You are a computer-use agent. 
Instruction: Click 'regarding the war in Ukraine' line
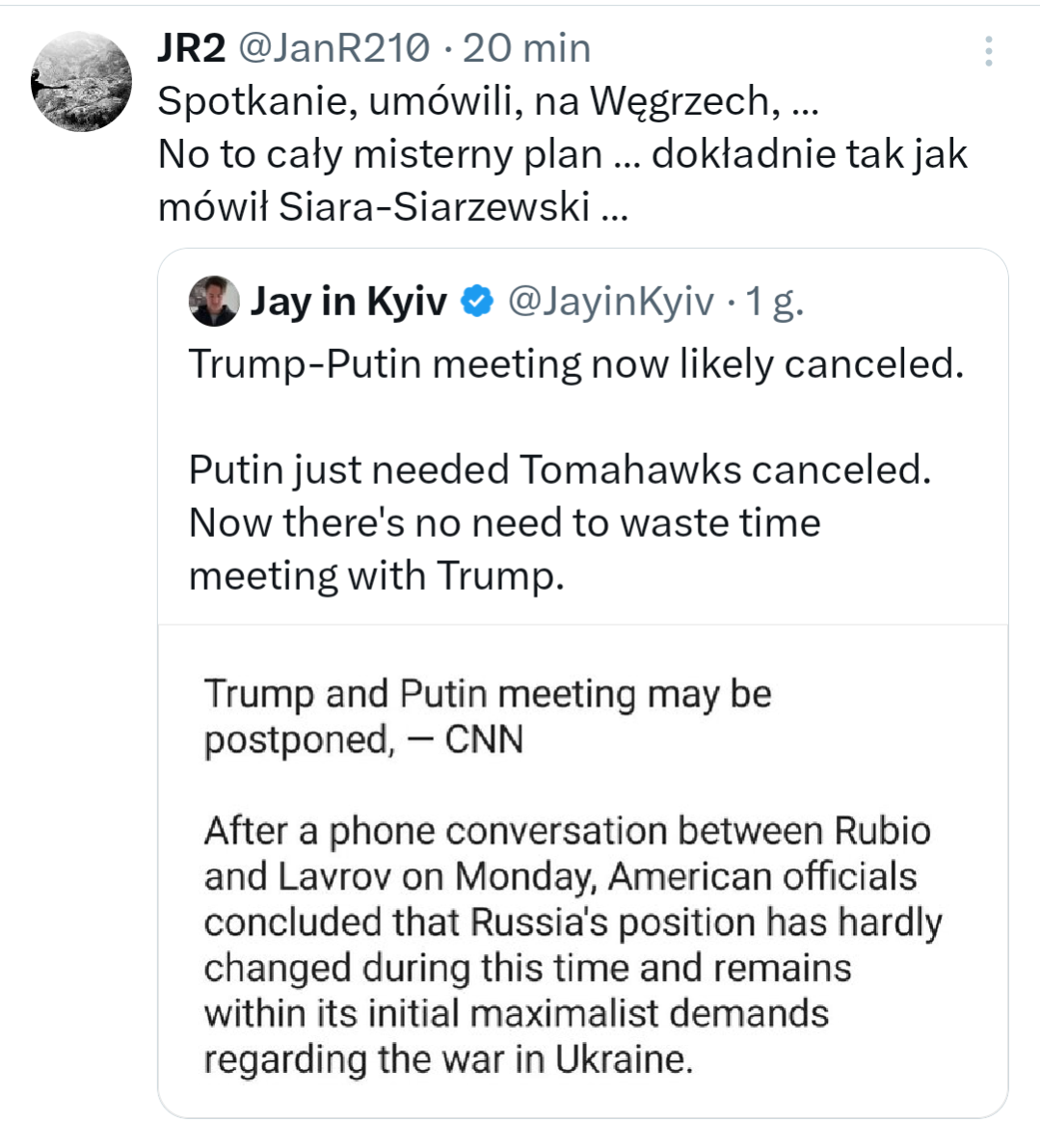(x=448, y=1059)
